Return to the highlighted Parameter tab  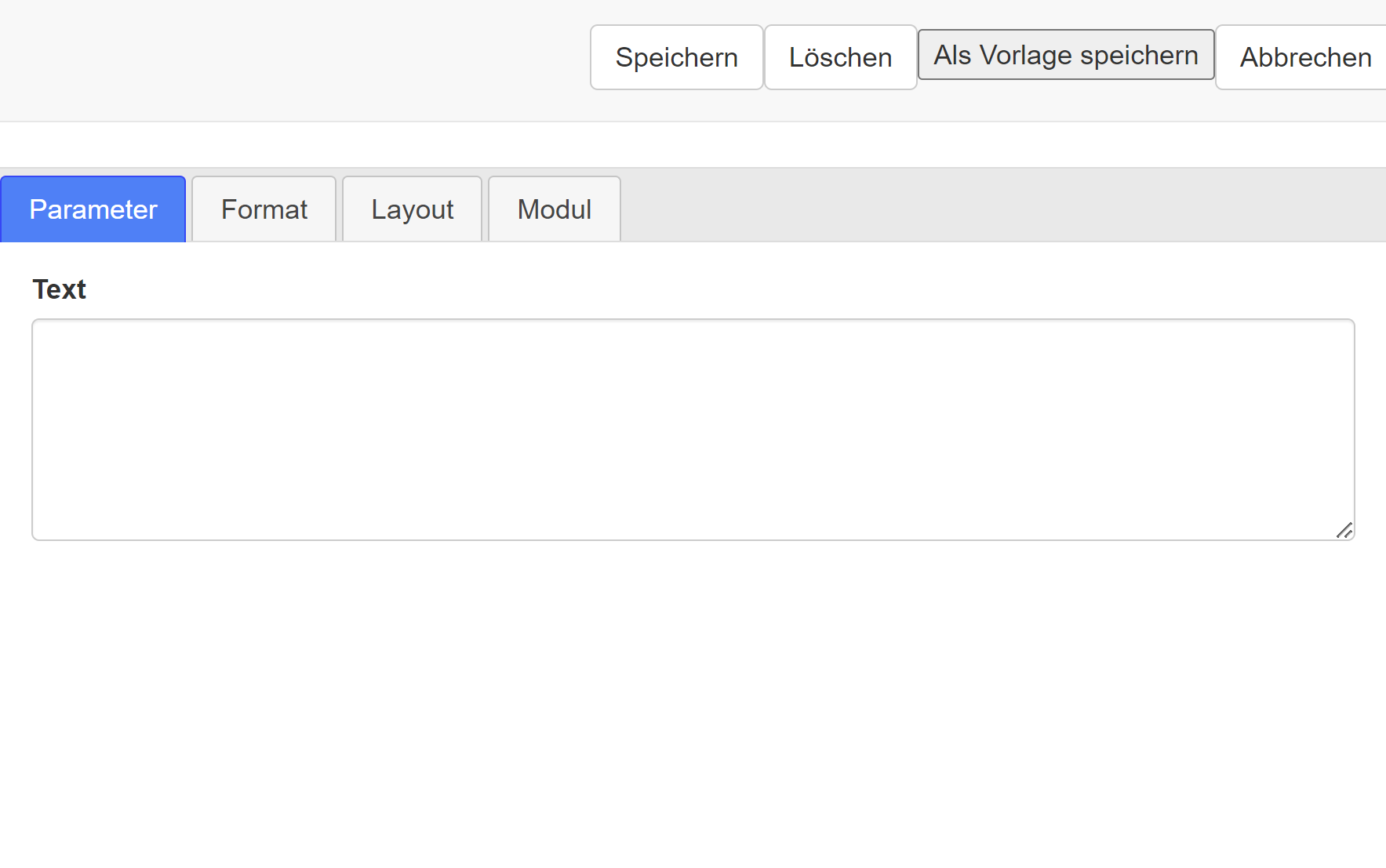[x=93, y=209]
